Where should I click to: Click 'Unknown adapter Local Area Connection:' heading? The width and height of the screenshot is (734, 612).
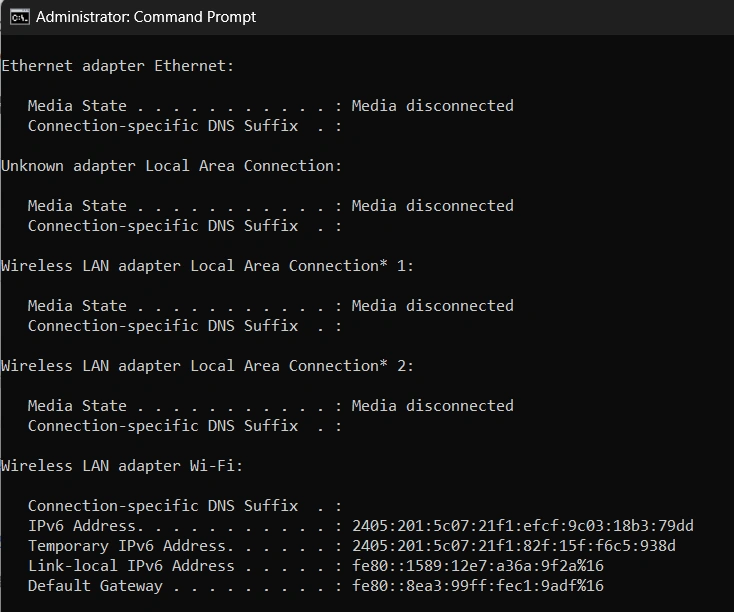[x=171, y=166]
